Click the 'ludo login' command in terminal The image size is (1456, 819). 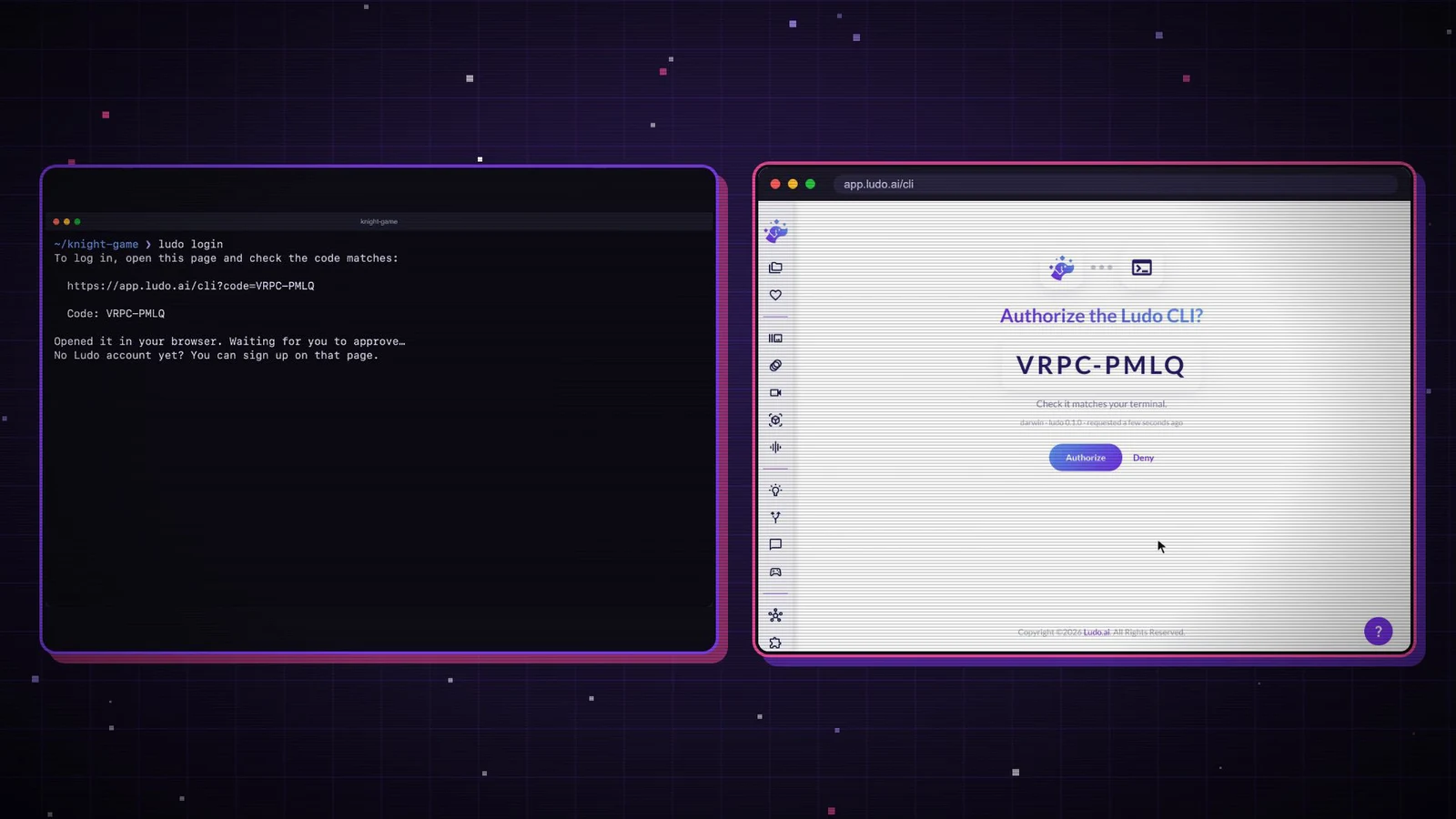[190, 244]
